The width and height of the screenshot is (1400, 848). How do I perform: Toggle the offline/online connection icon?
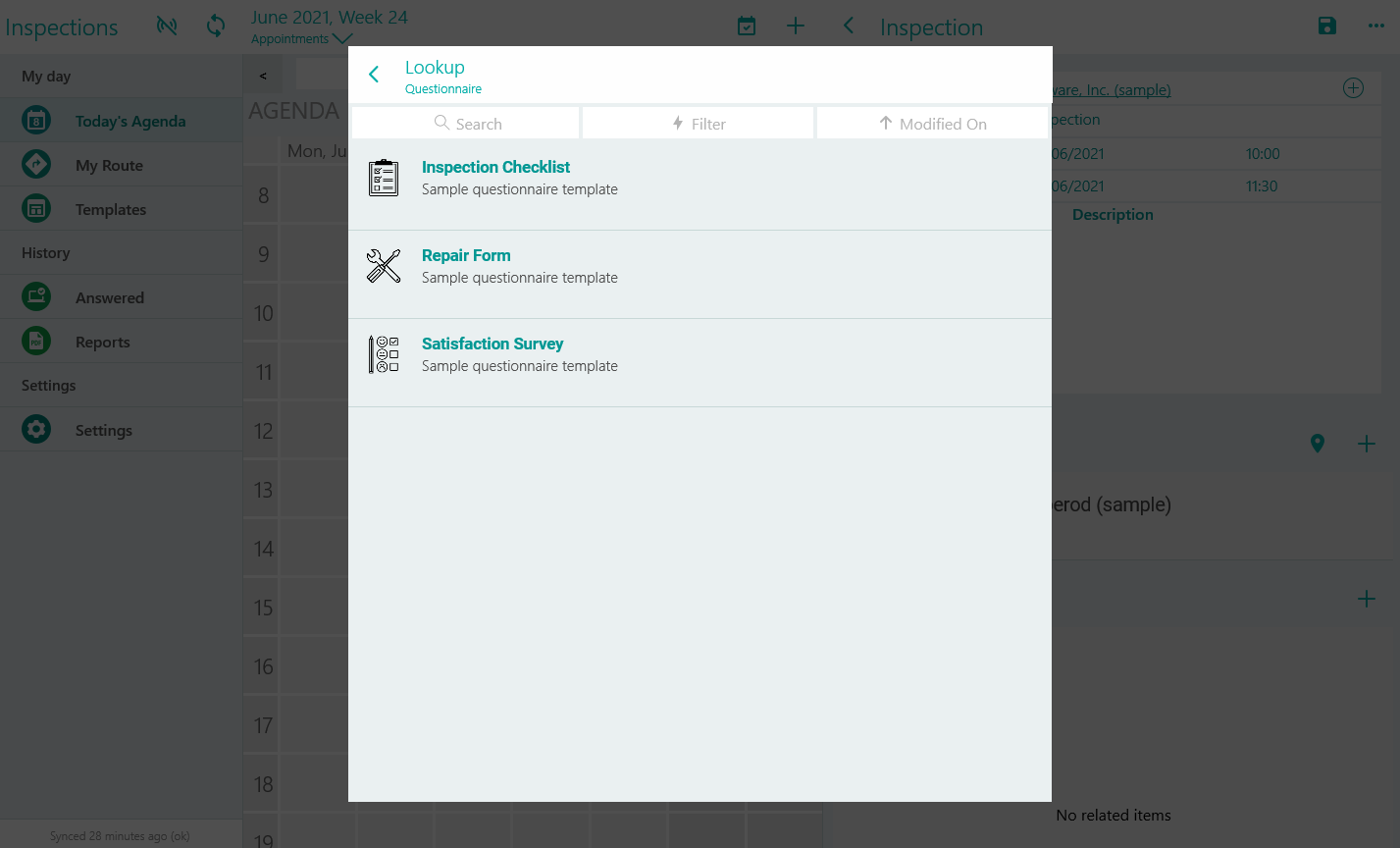point(167,26)
